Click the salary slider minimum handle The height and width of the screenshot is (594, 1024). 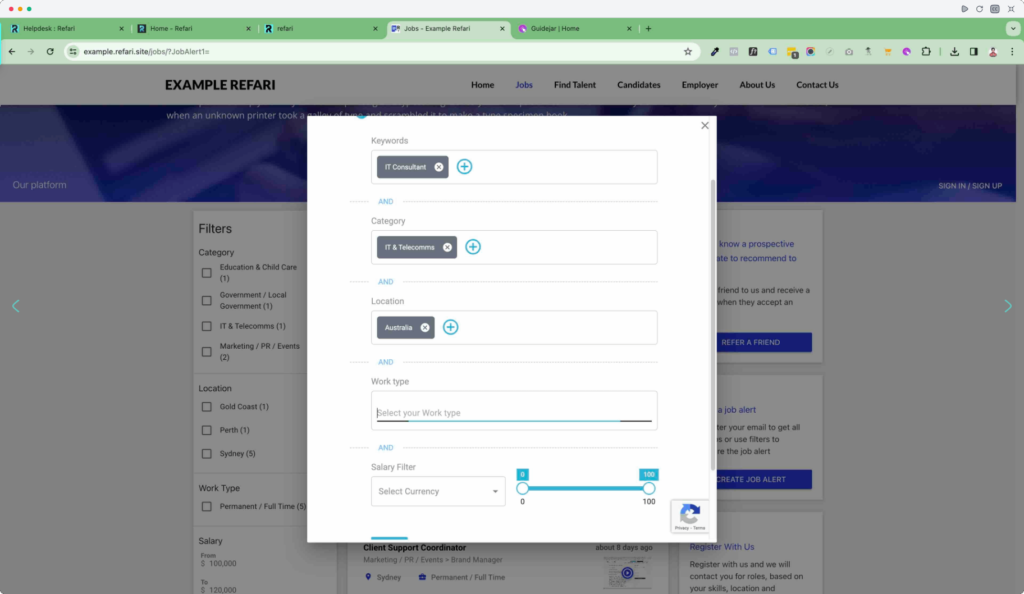tap(522, 488)
